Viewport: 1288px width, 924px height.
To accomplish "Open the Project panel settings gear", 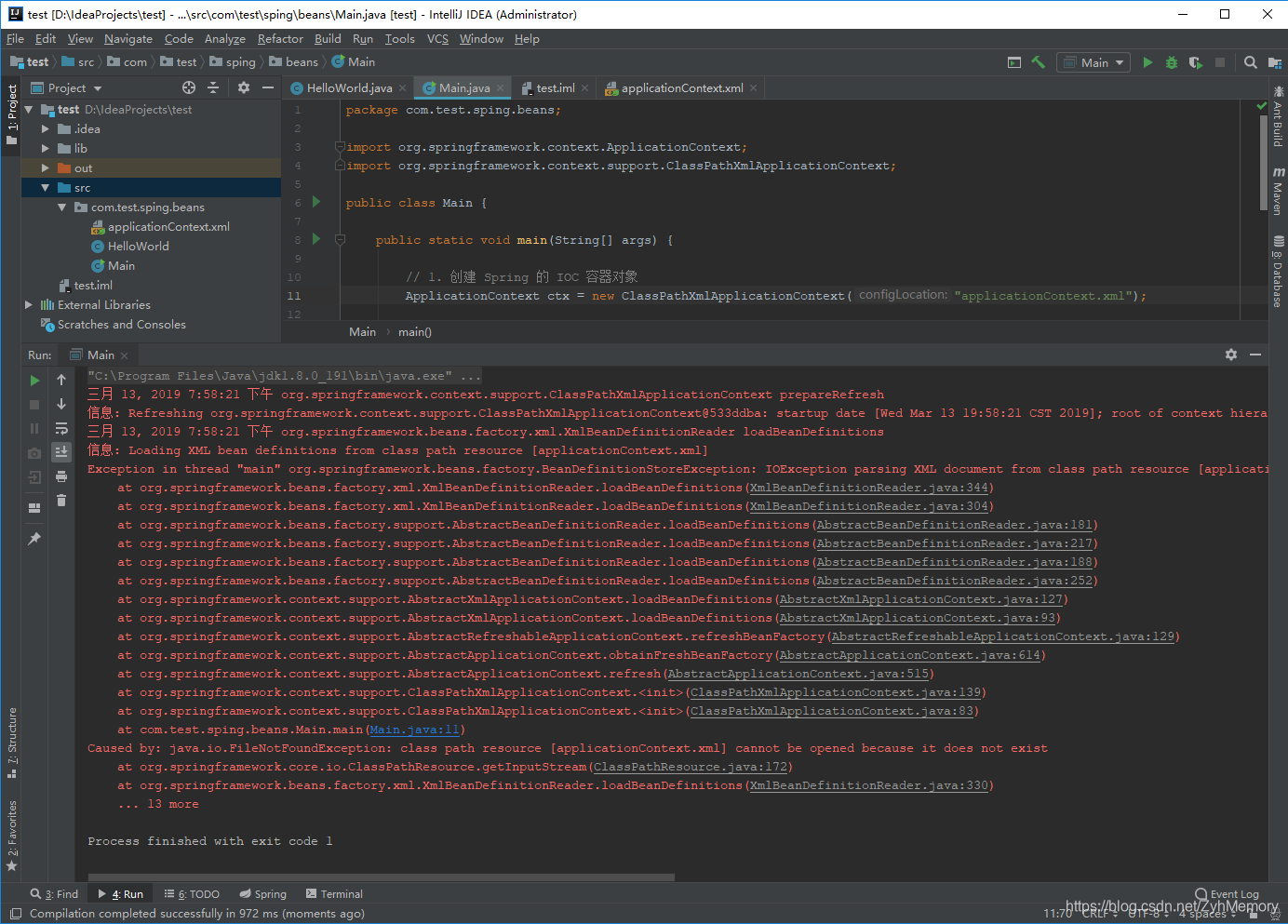I will tap(243, 87).
